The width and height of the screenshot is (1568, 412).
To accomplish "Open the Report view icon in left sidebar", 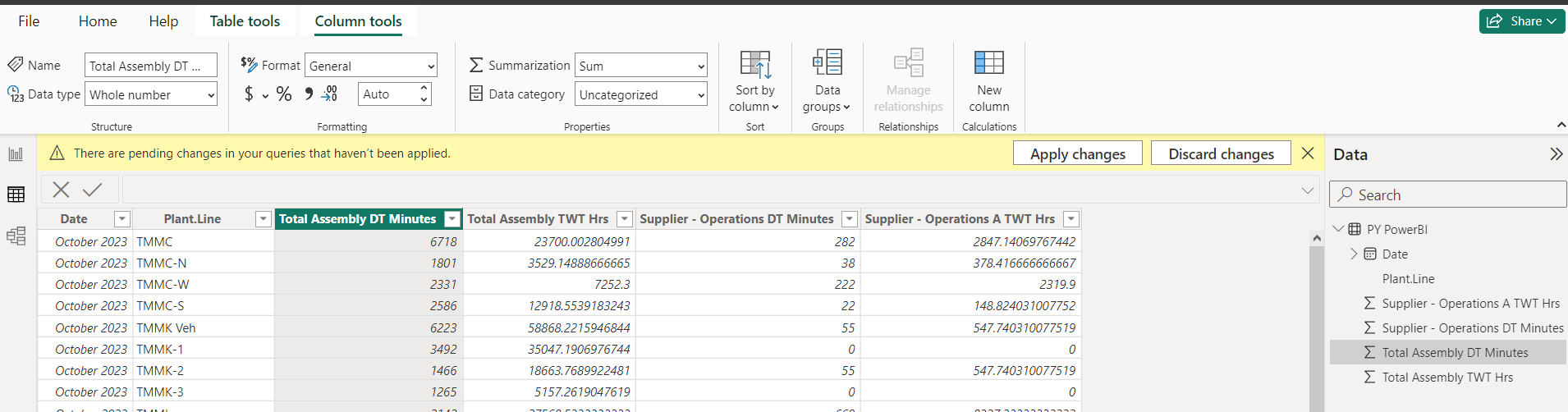I will click(16, 153).
